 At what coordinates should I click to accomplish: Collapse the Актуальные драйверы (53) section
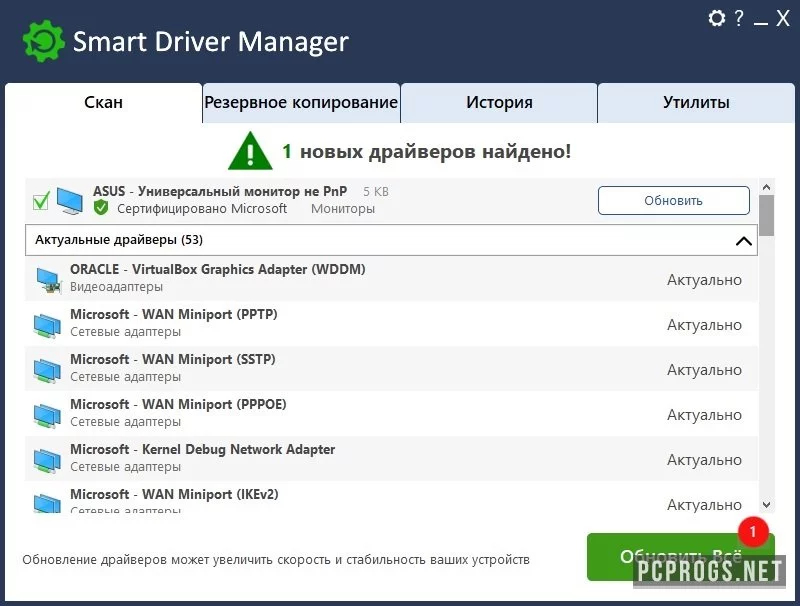(744, 241)
